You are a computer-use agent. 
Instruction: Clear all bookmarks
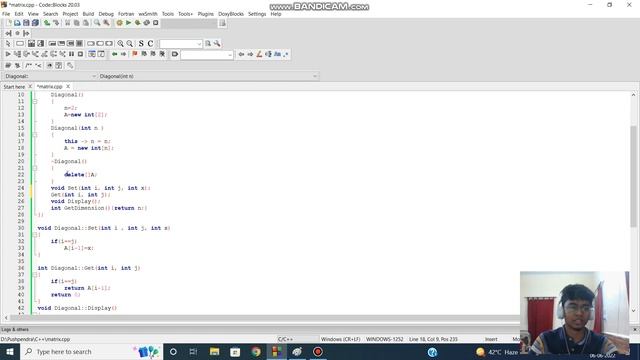162,54
